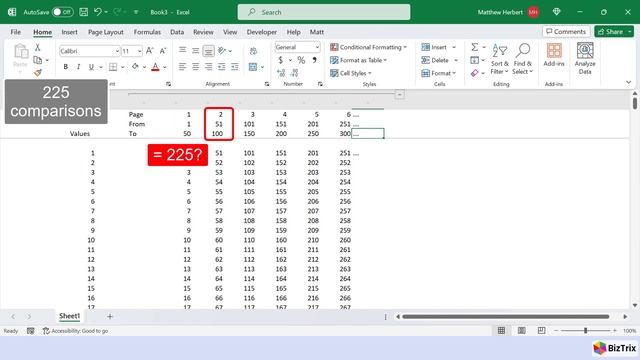Open the View tab
The width and height of the screenshot is (640, 360).
coord(230,32)
